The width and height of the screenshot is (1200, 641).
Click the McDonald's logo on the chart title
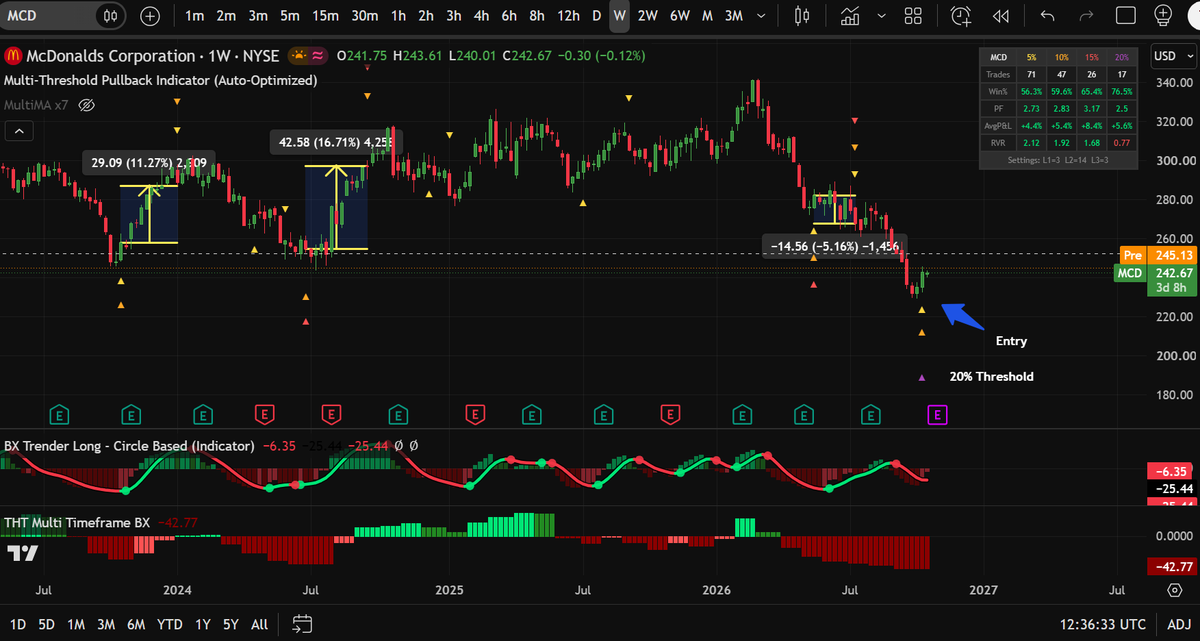13,56
